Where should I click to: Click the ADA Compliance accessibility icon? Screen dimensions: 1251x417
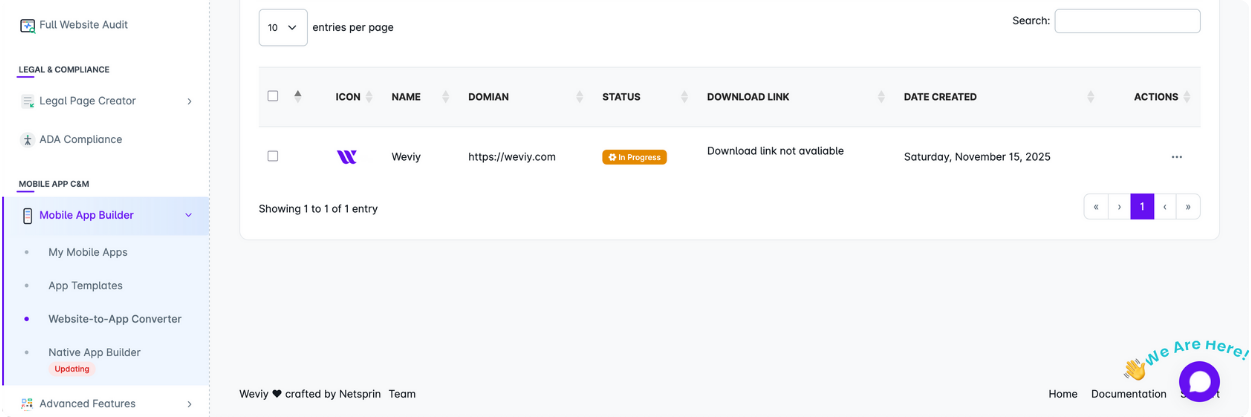pyautogui.click(x=28, y=140)
